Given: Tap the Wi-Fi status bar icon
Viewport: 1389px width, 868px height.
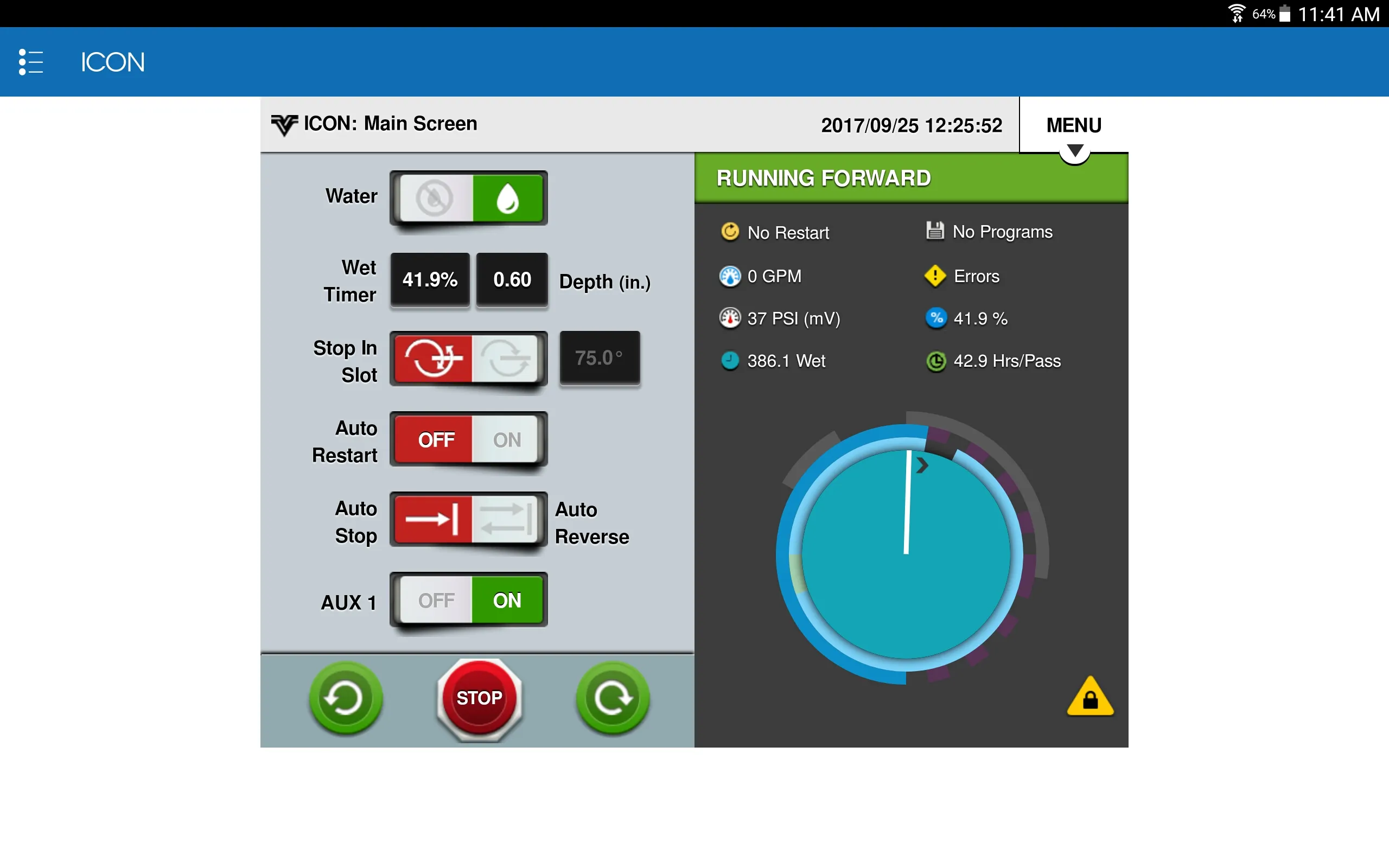Looking at the screenshot, I should (x=1237, y=13).
